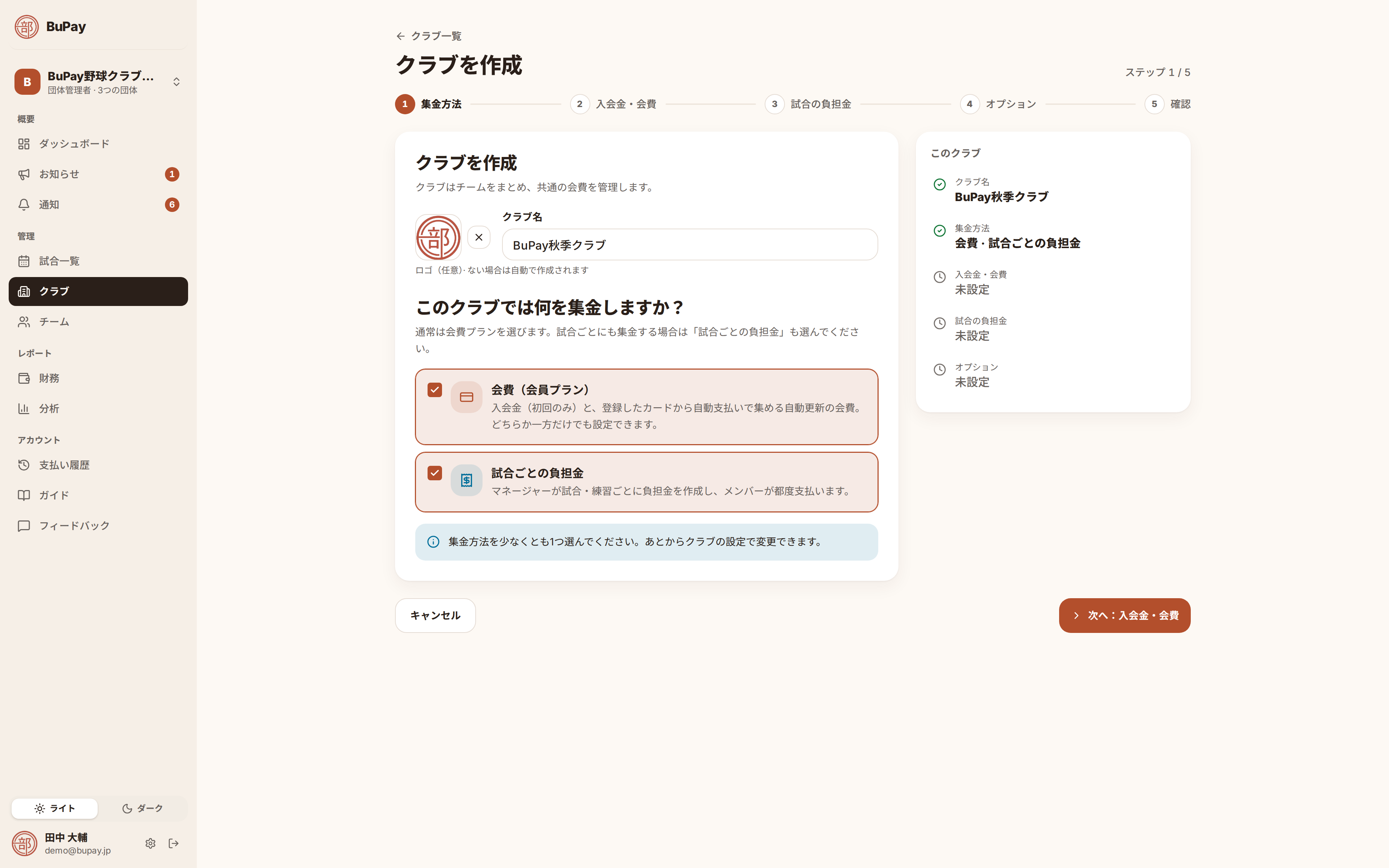Go to step 4 オプション
This screenshot has height=868, width=1389.
coord(998,104)
